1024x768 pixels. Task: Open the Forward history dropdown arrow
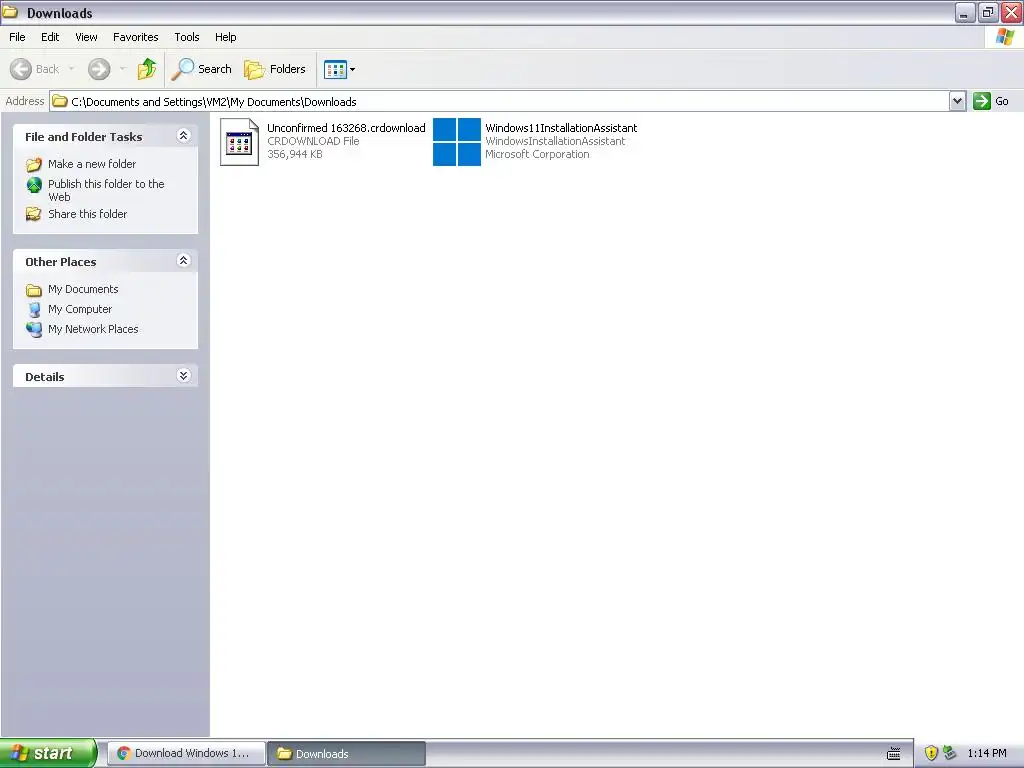click(x=123, y=69)
